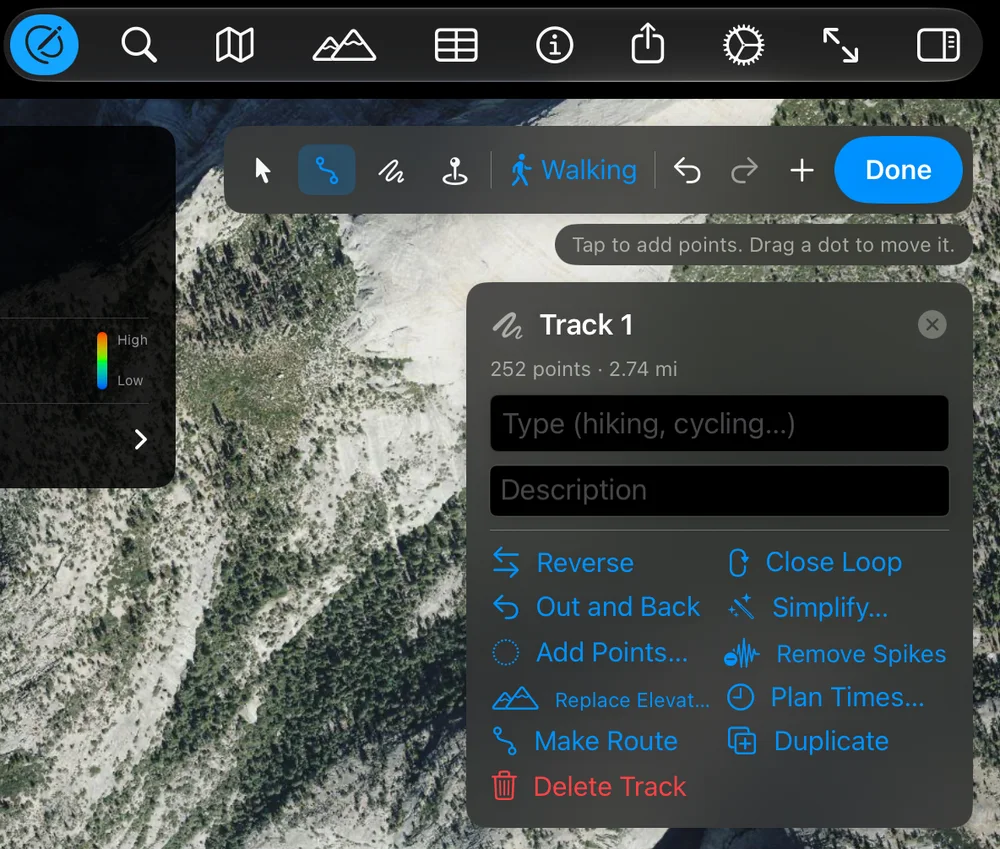This screenshot has height=849, width=1000.
Task: Open the folded map icon
Action: coord(235,45)
